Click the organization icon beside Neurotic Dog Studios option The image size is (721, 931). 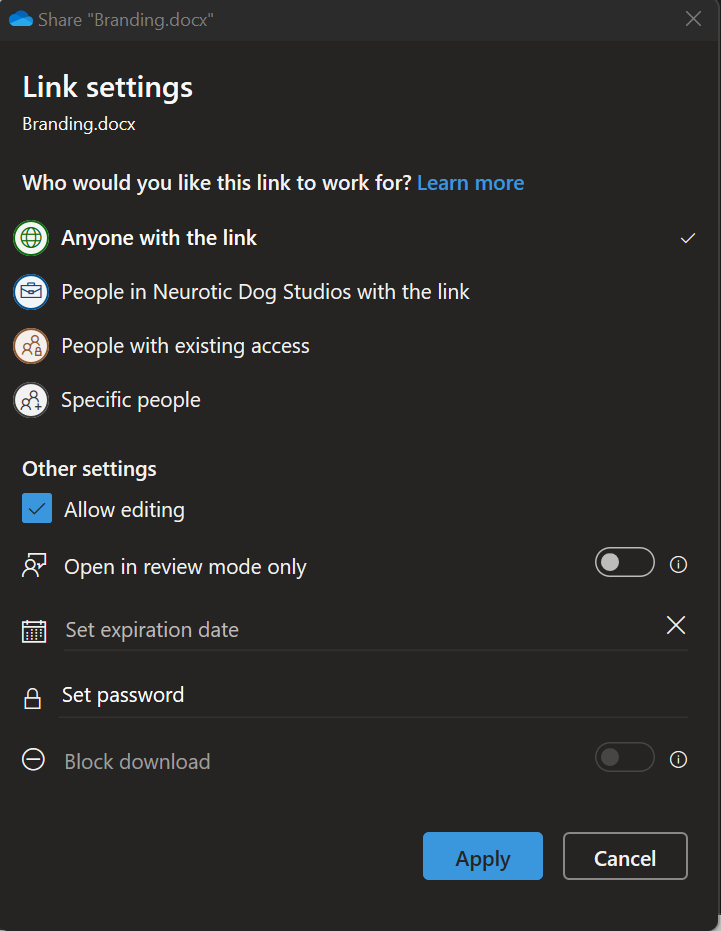click(30, 292)
